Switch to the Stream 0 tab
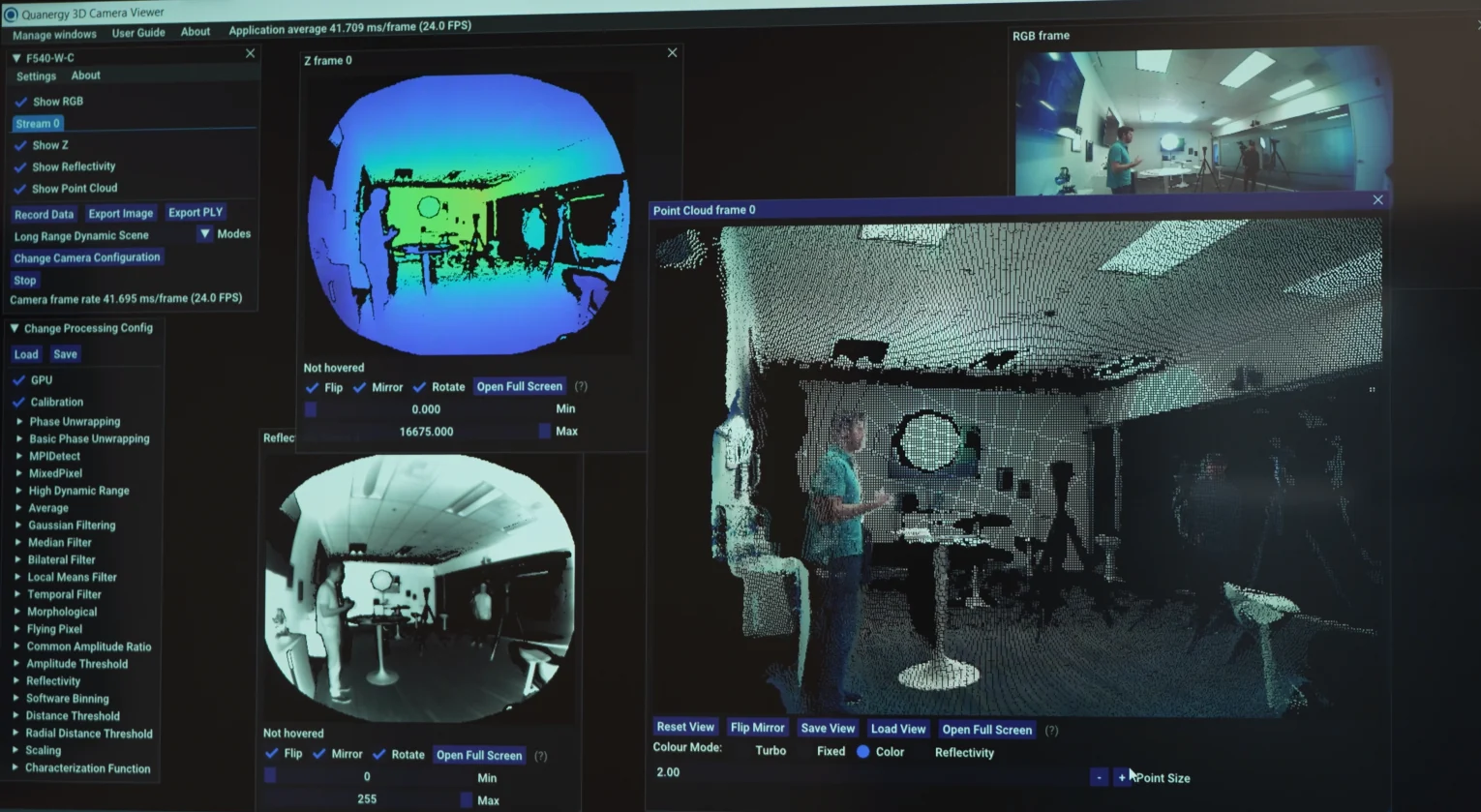 [x=39, y=124]
